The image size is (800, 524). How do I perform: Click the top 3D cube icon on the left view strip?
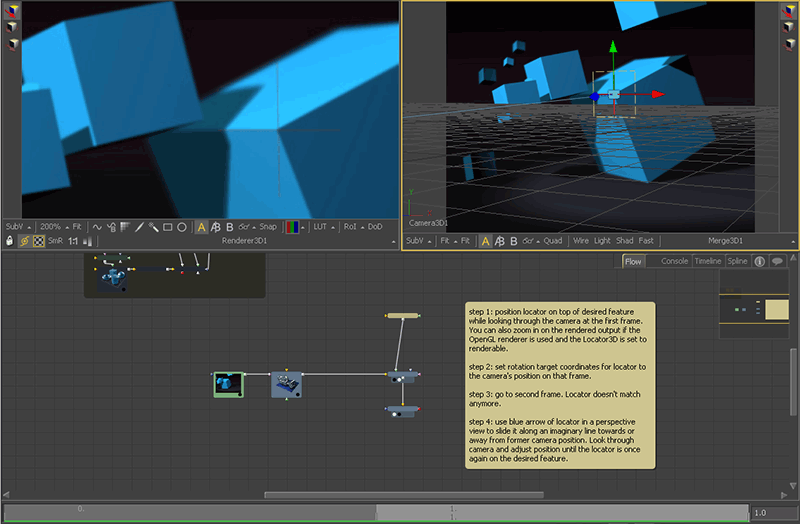pyautogui.click(x=12, y=11)
